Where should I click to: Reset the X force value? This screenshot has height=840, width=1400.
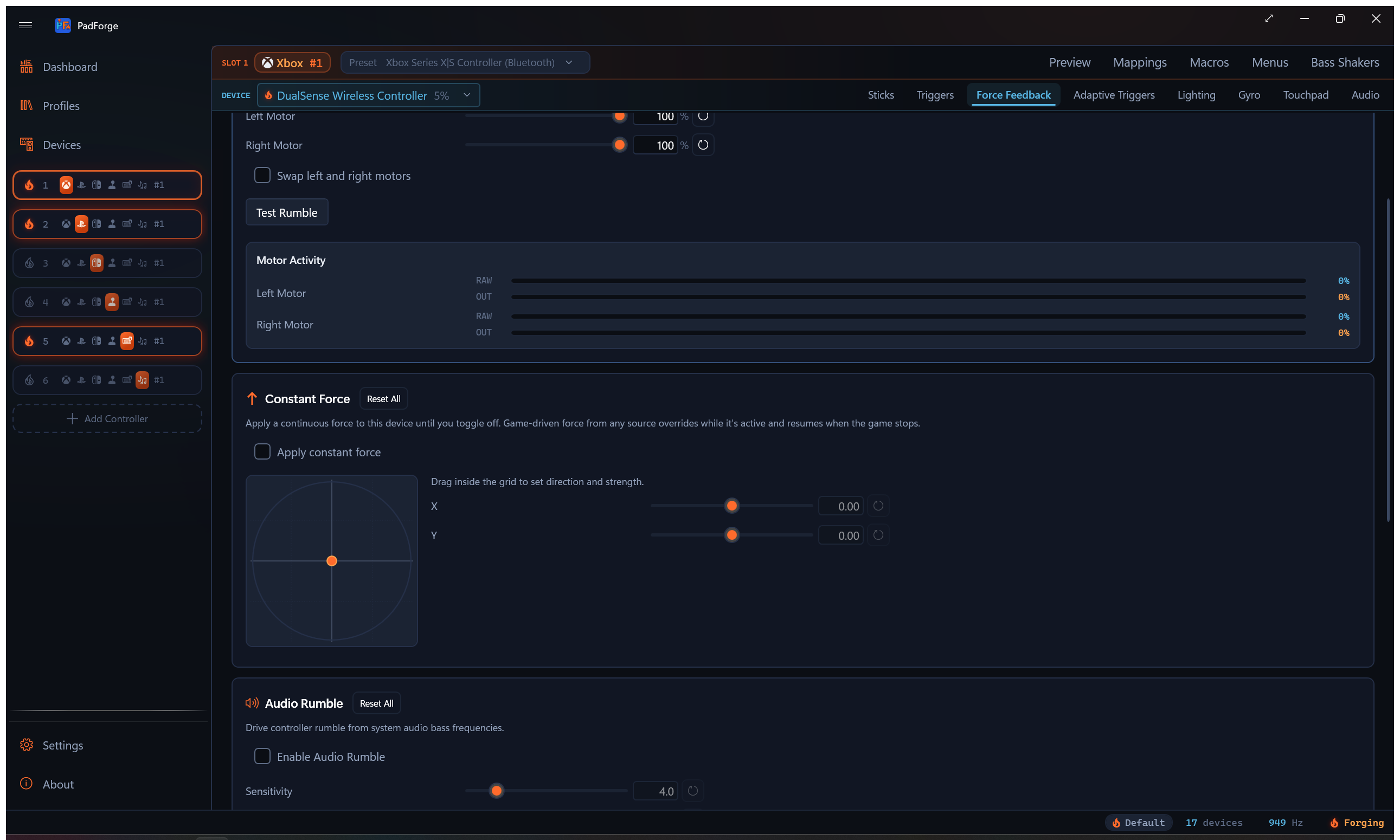click(878, 506)
